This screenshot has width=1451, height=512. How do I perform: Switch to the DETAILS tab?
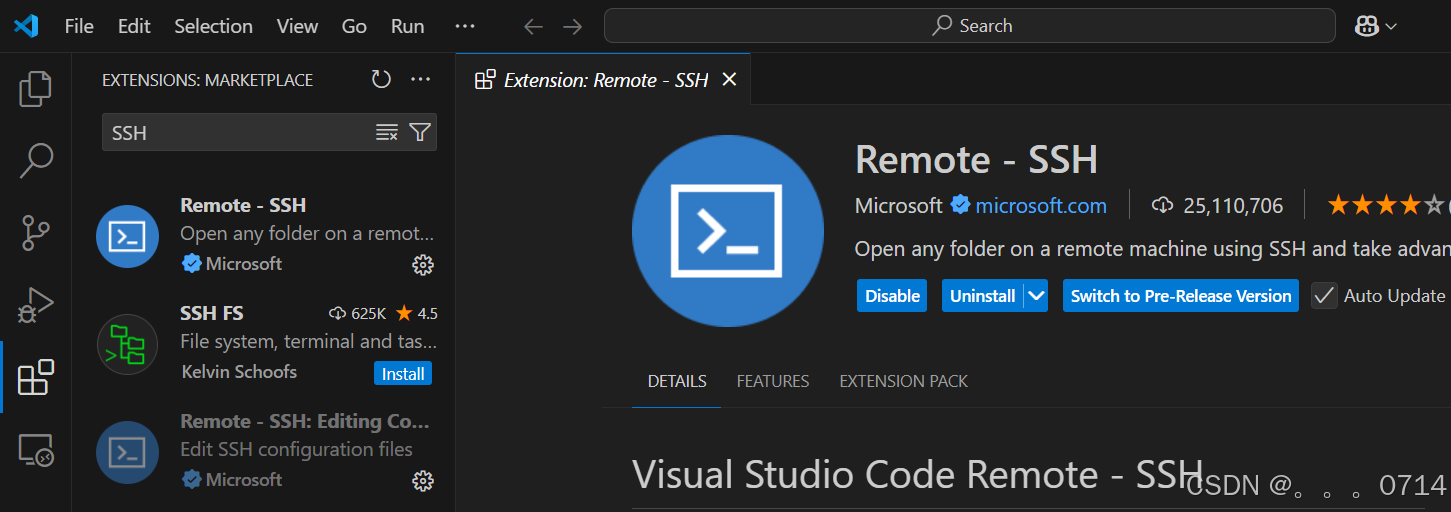(677, 381)
